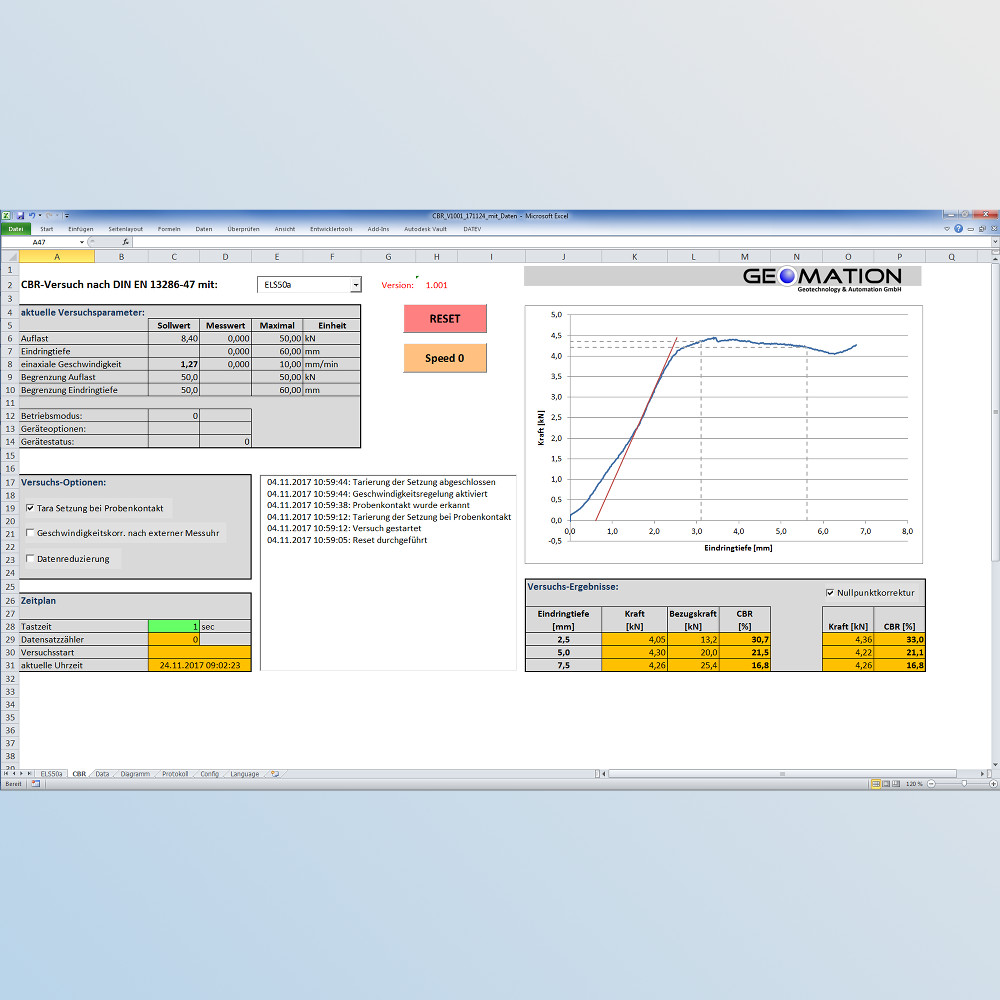The image size is (1000, 1000).
Task: Click the Insert Function fx icon
Action: click(x=126, y=242)
